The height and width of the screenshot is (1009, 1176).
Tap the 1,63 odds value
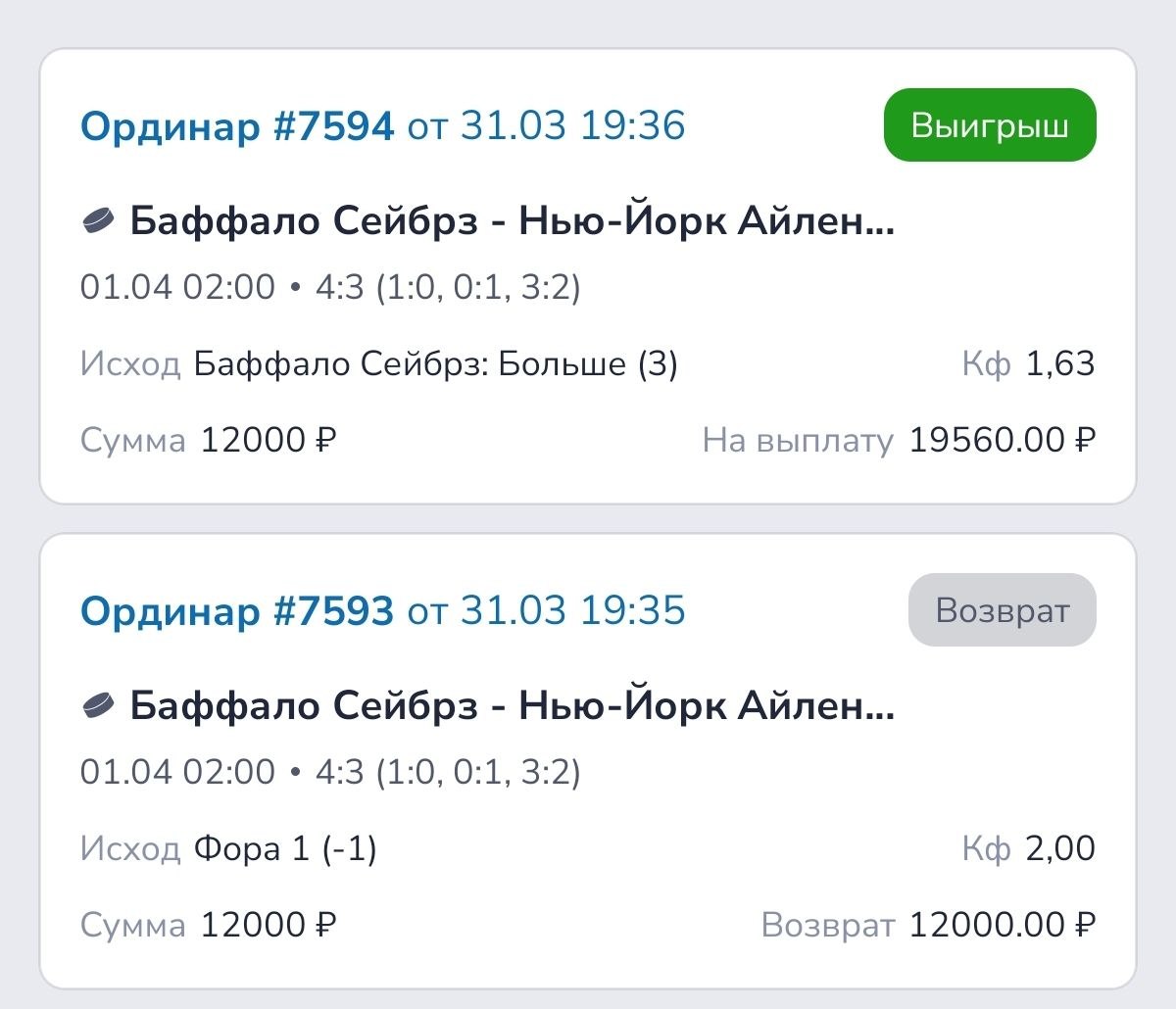1059,364
